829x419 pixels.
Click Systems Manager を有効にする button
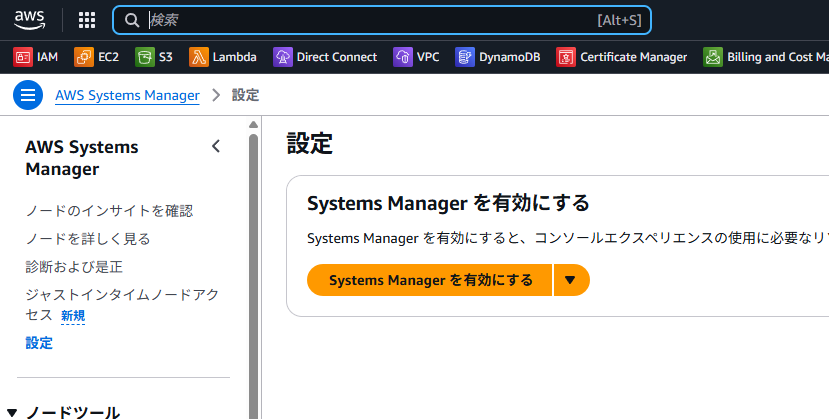430,280
